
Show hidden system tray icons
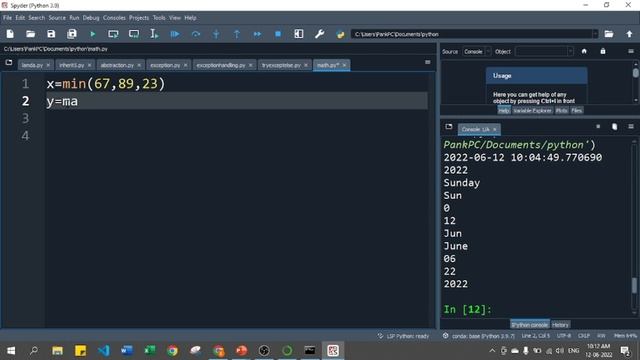point(492,351)
